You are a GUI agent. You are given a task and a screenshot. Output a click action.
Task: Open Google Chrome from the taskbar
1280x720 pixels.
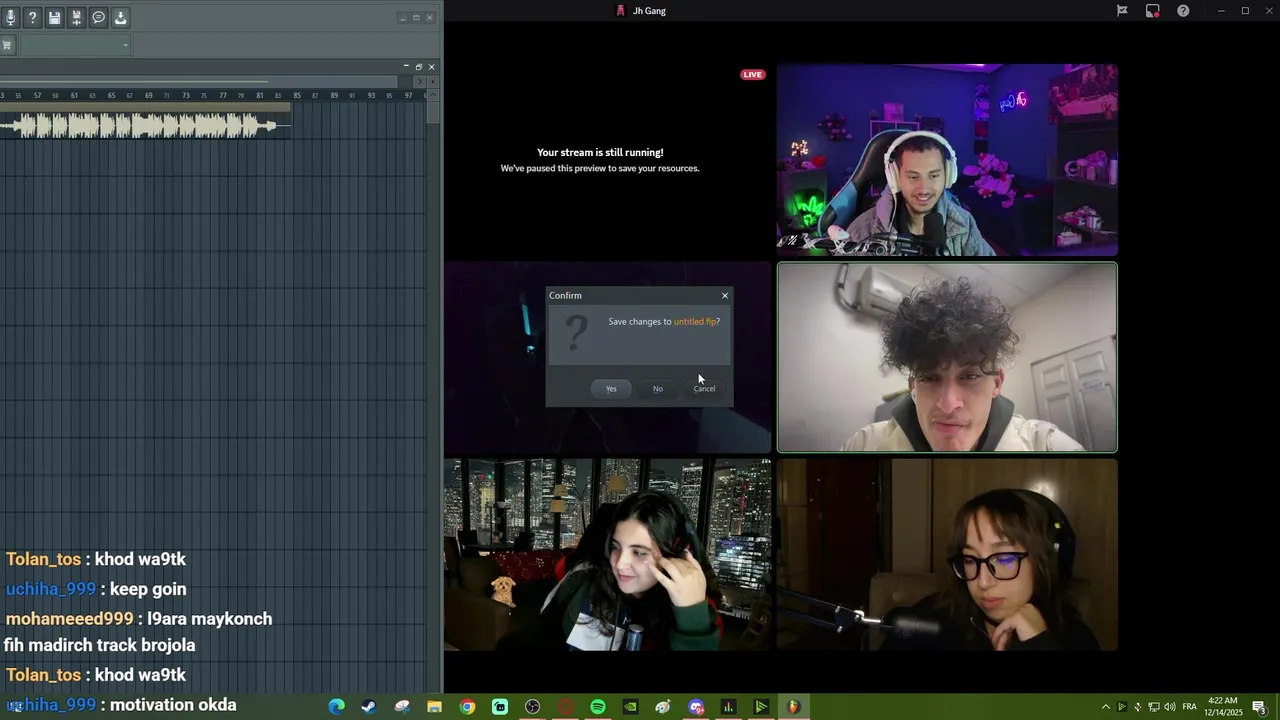tap(467, 707)
